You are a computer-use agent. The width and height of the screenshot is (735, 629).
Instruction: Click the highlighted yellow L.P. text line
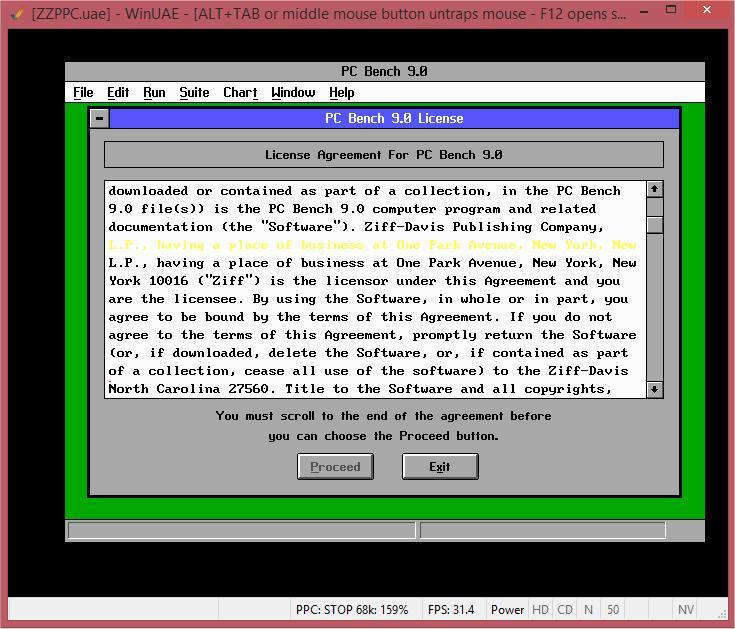pos(372,245)
